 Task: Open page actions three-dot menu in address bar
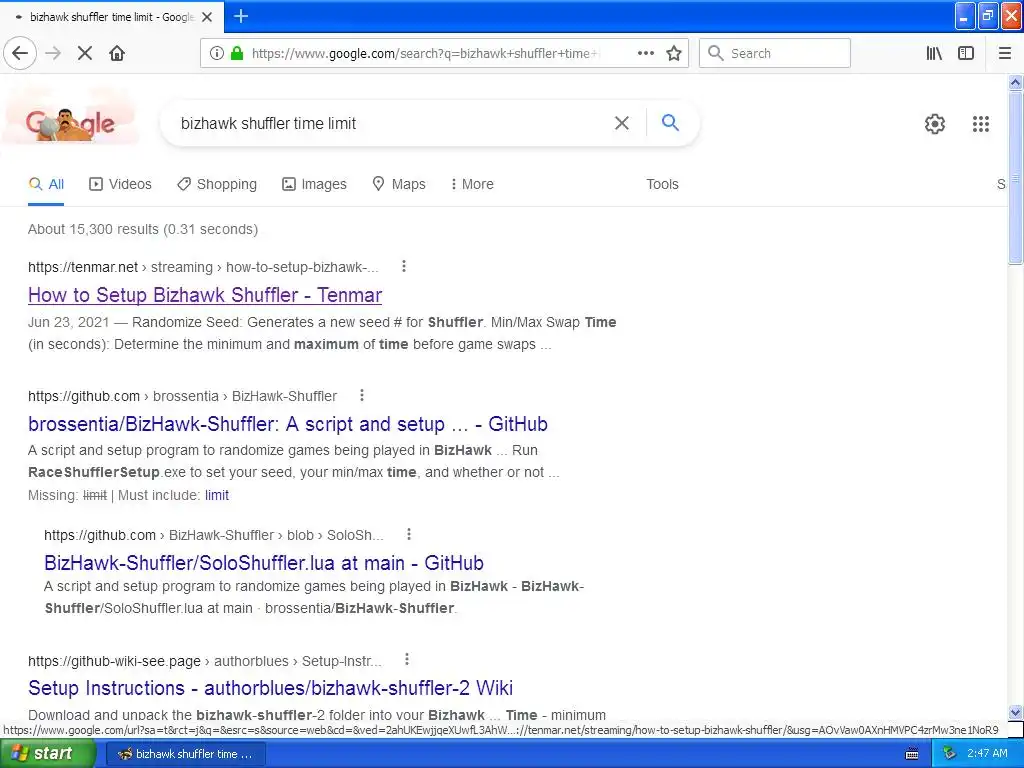coord(645,54)
